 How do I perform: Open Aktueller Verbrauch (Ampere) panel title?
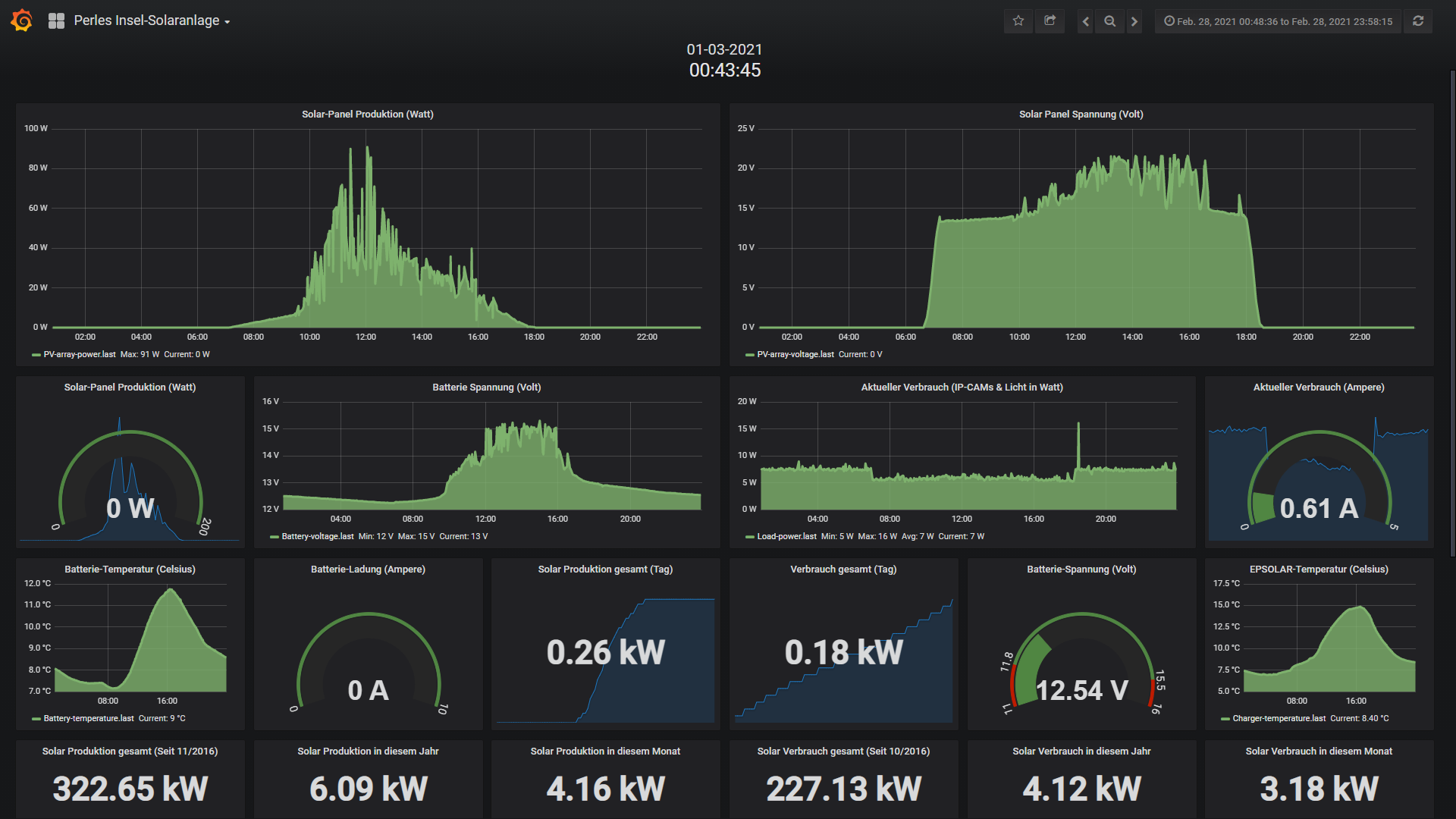click(1318, 388)
